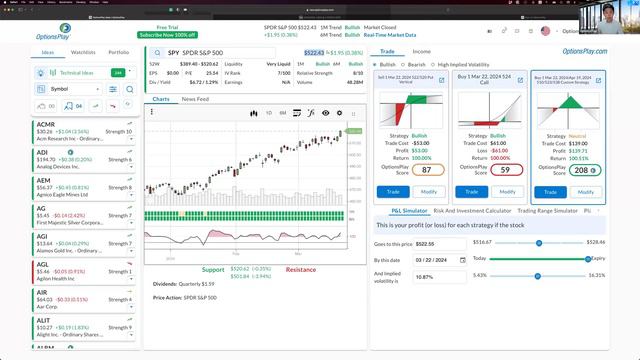Open the Custom Strategy card pop-out icon
The image size is (640, 360).
[x=598, y=81]
